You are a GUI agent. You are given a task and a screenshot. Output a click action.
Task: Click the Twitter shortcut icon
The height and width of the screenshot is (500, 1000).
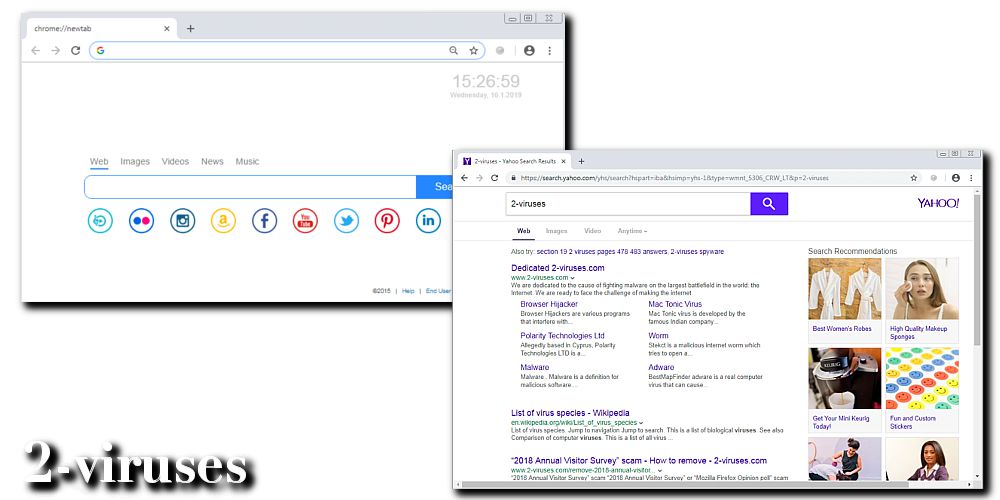click(x=346, y=221)
